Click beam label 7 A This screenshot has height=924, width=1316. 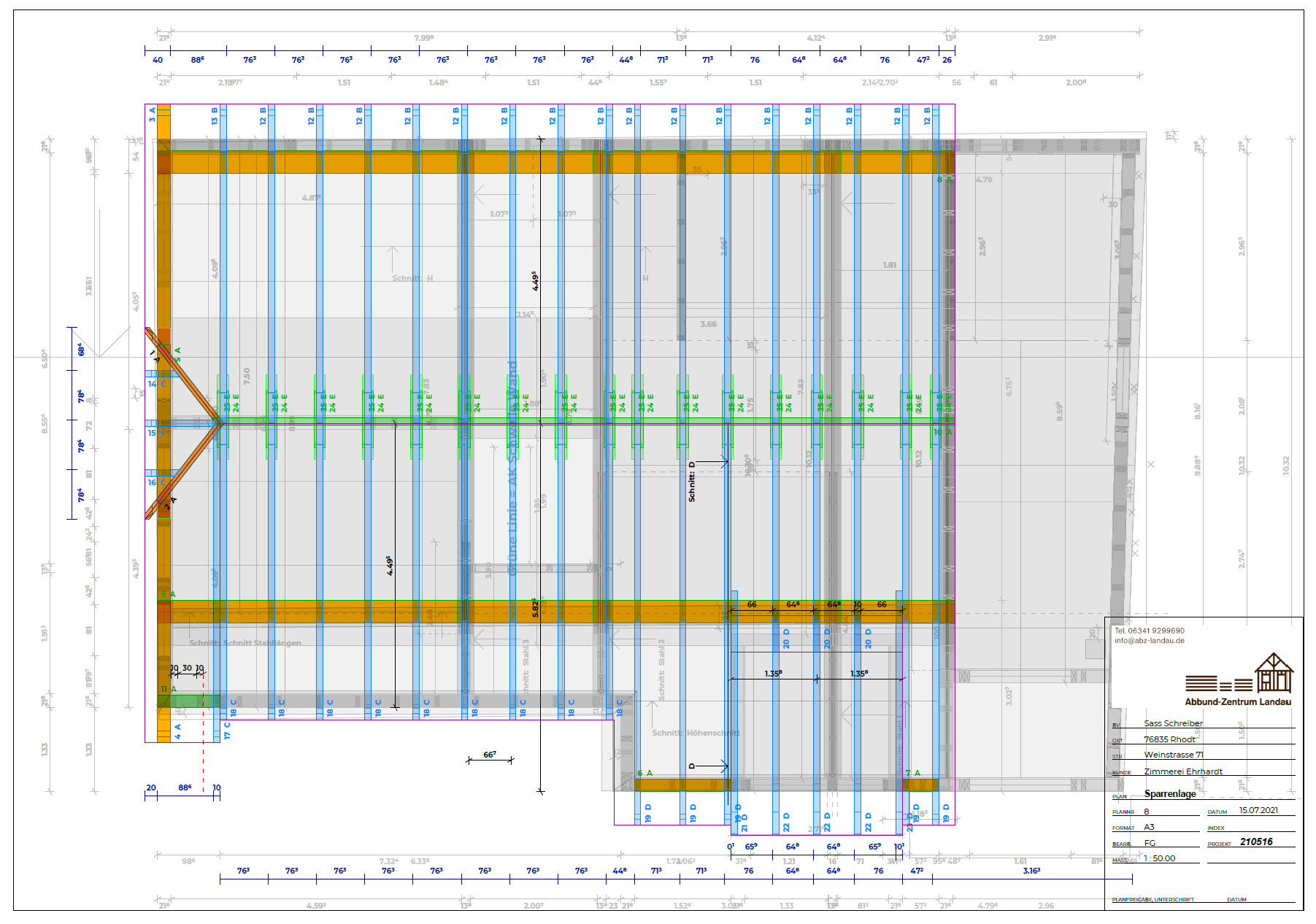[x=912, y=773]
